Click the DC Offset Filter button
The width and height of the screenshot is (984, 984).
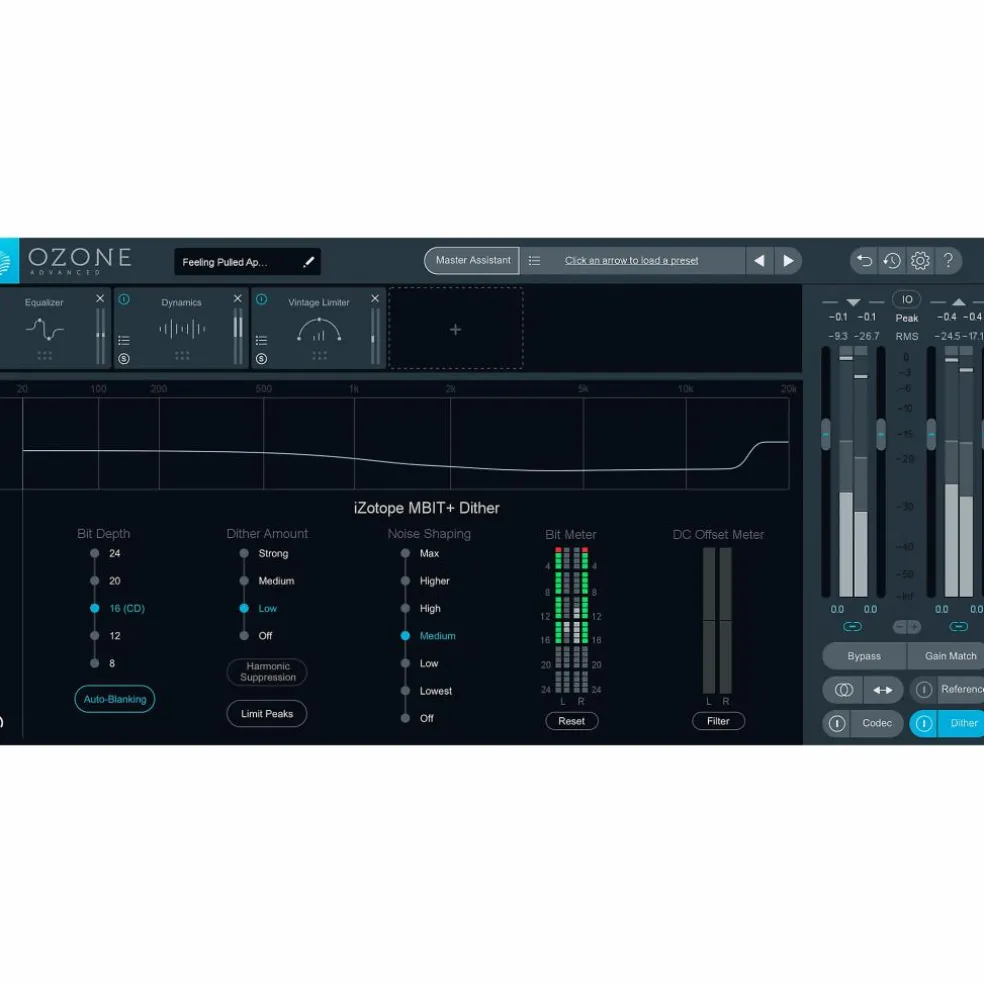pyautogui.click(x=719, y=721)
